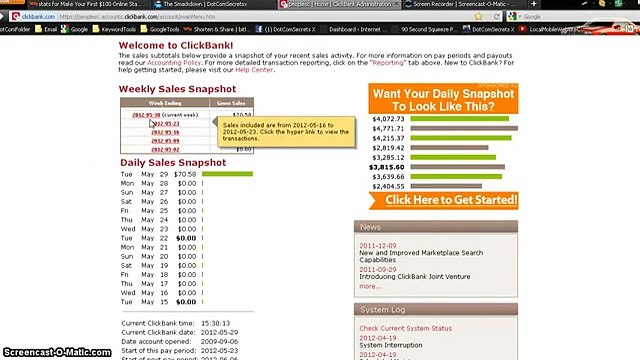Open week ending 2012-05-02 transactions
Viewport: 640px width, 360px height.
pos(165,149)
